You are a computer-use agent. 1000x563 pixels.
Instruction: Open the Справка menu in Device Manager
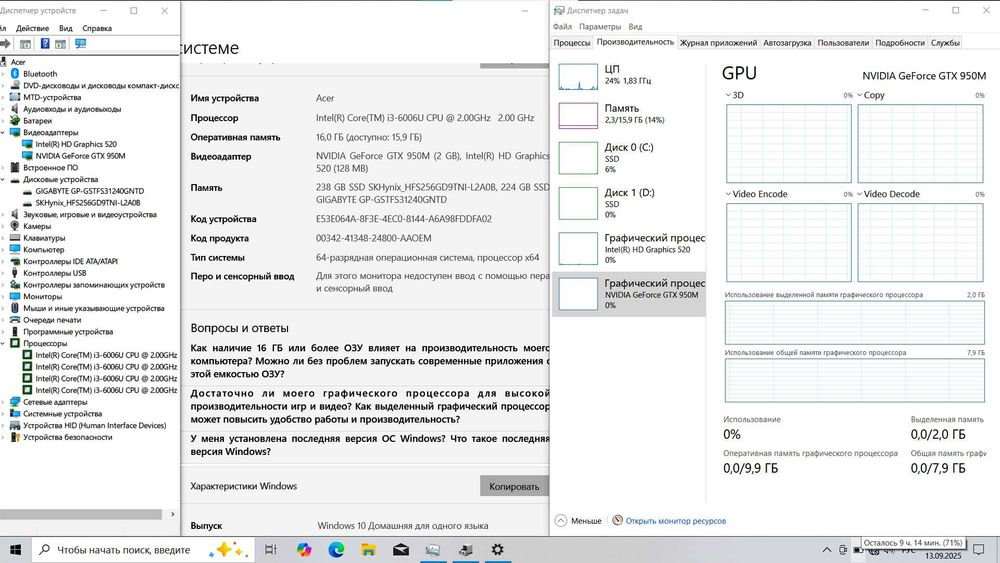click(x=97, y=28)
